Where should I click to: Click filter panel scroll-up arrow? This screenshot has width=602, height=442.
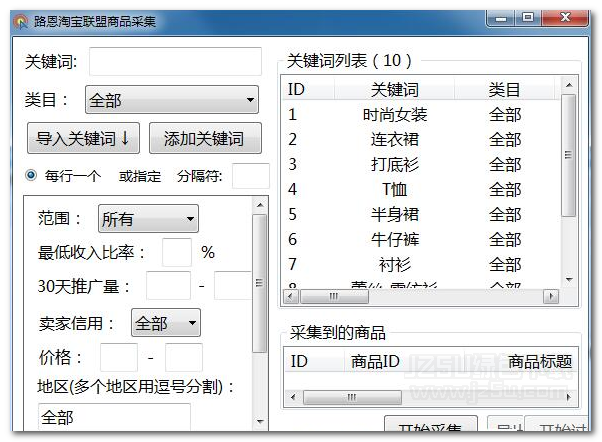coord(260,205)
